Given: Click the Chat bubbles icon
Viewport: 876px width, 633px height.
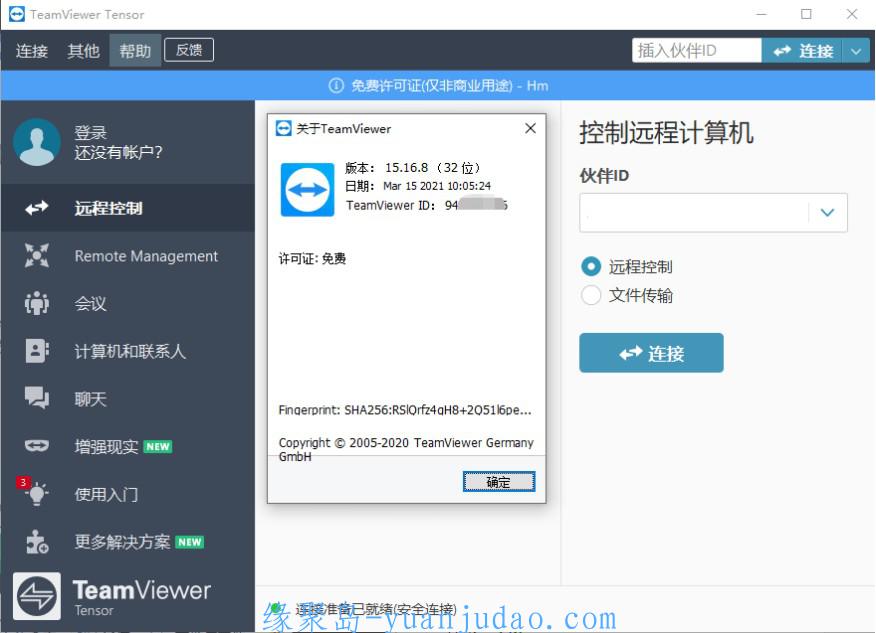Looking at the screenshot, I should 37,398.
